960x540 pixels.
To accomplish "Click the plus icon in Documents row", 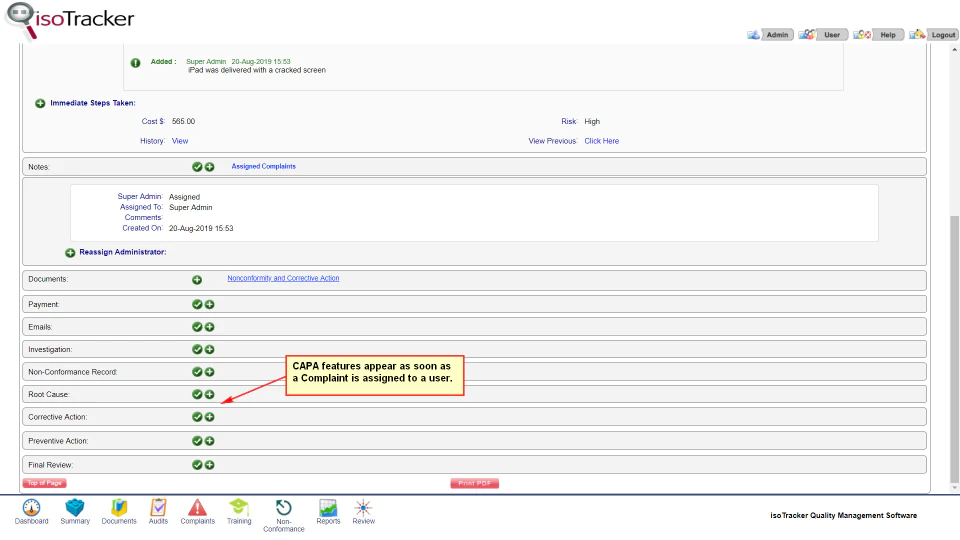I will 197,280.
